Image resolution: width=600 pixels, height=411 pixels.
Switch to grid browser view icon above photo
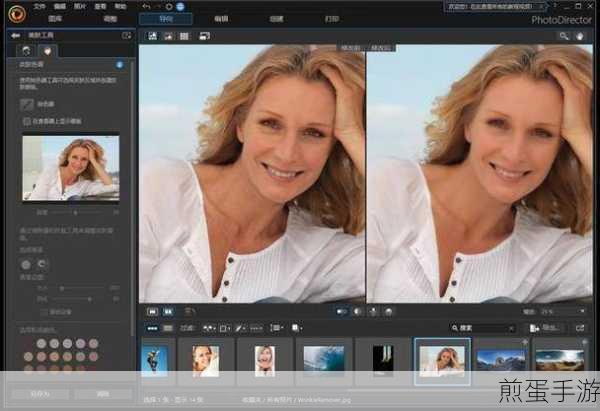point(184,36)
